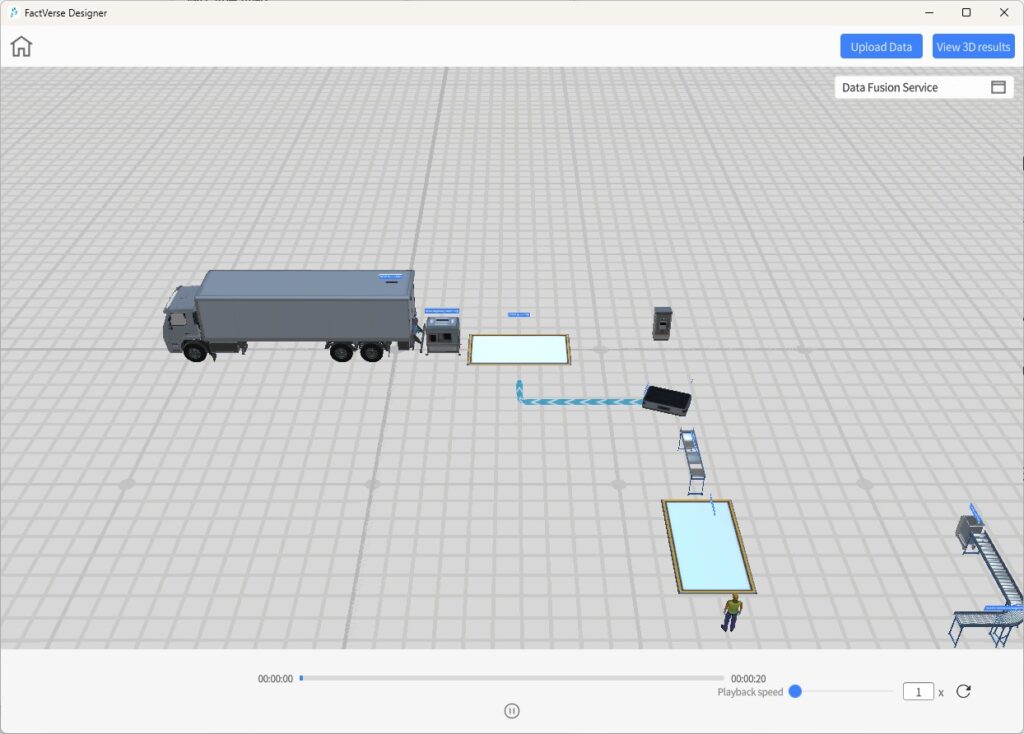Select the black AGV vehicle
Screen dimensions: 1024x734
[x=668, y=400]
